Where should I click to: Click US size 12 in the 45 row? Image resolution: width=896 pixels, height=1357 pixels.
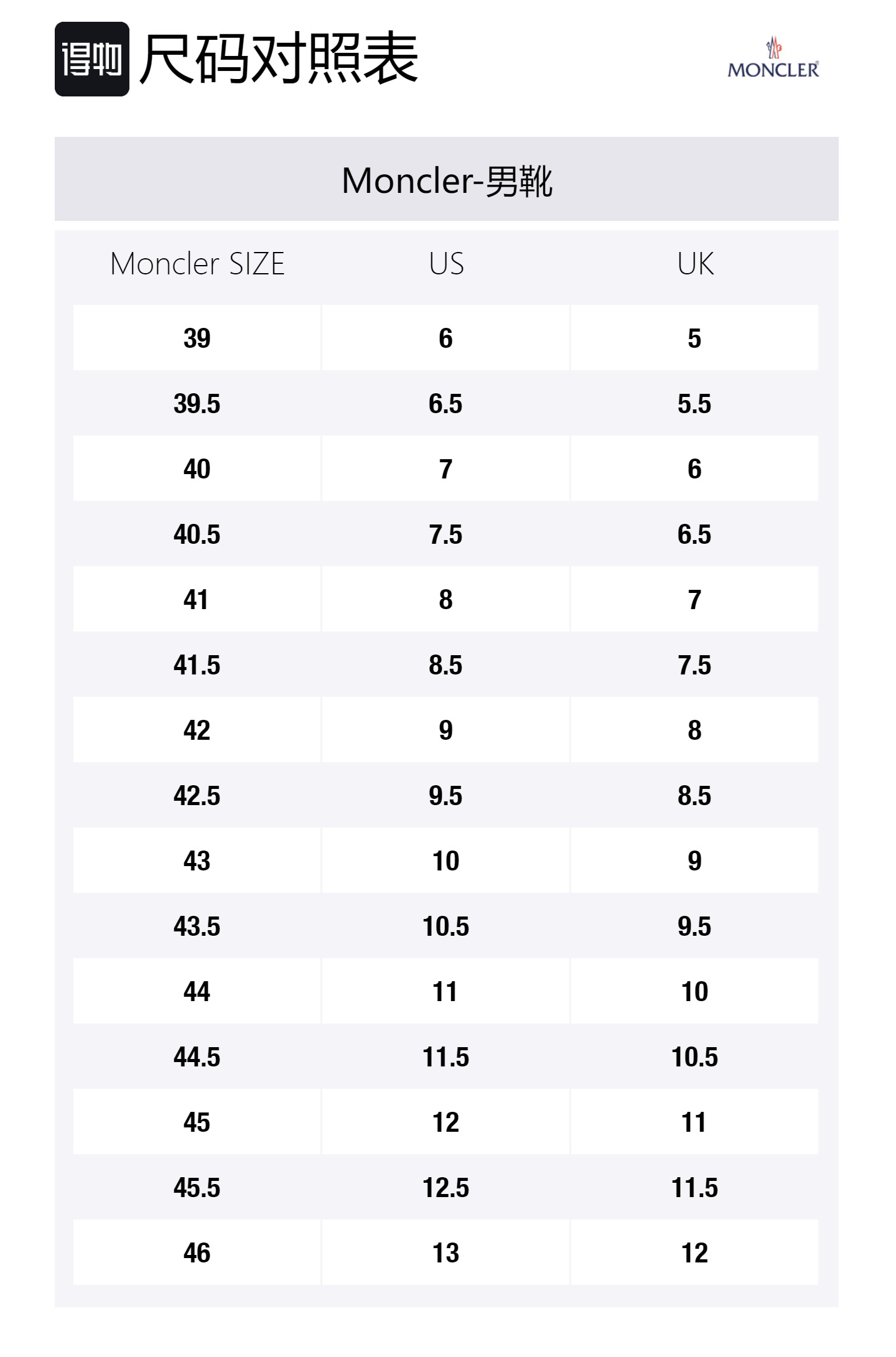click(x=446, y=1122)
